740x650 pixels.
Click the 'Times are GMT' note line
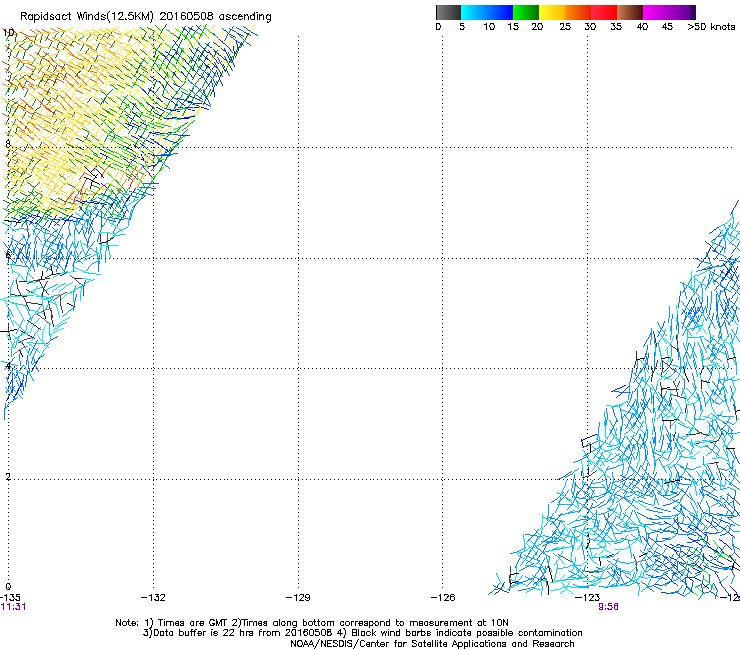[312, 623]
